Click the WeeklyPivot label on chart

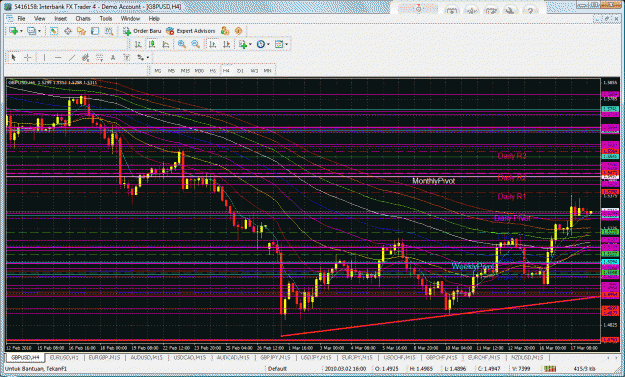pos(473,267)
